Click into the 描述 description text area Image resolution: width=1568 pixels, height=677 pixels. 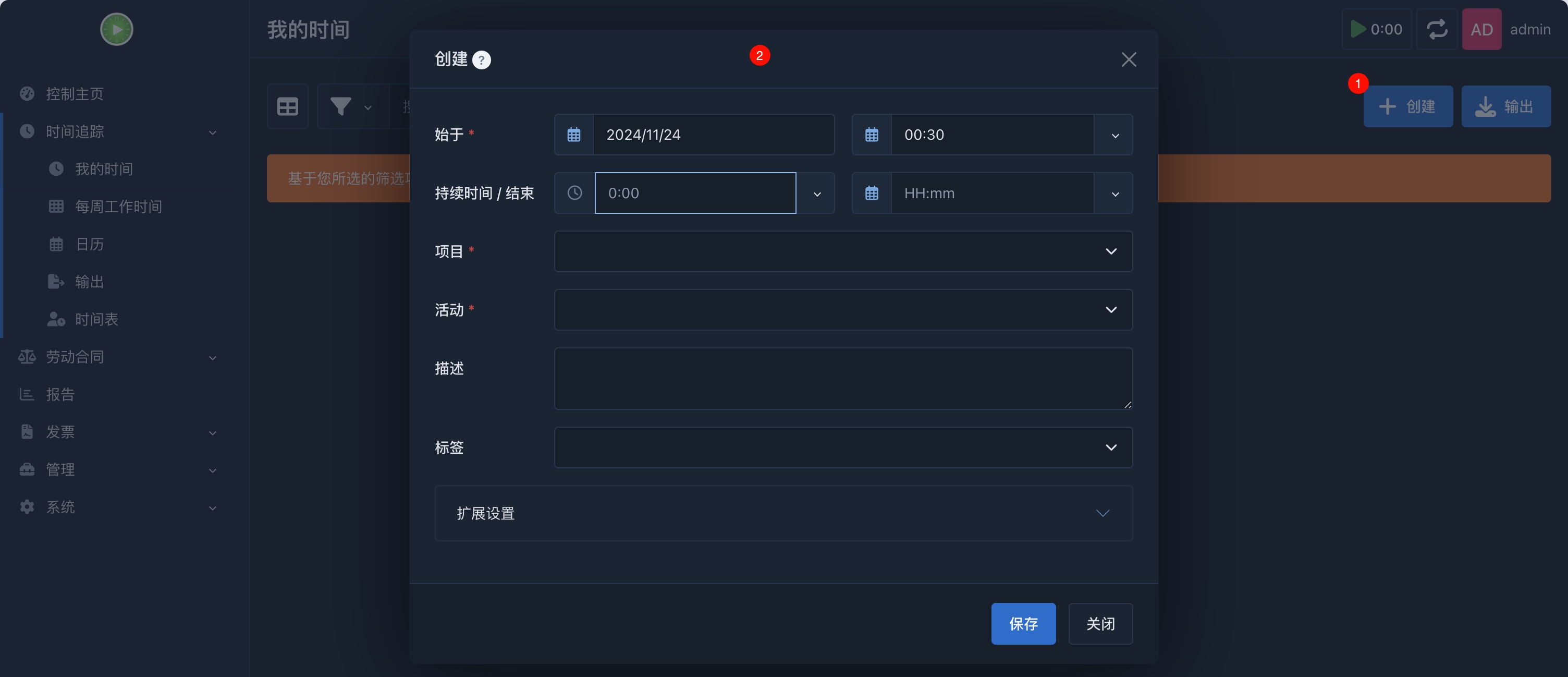coord(843,379)
